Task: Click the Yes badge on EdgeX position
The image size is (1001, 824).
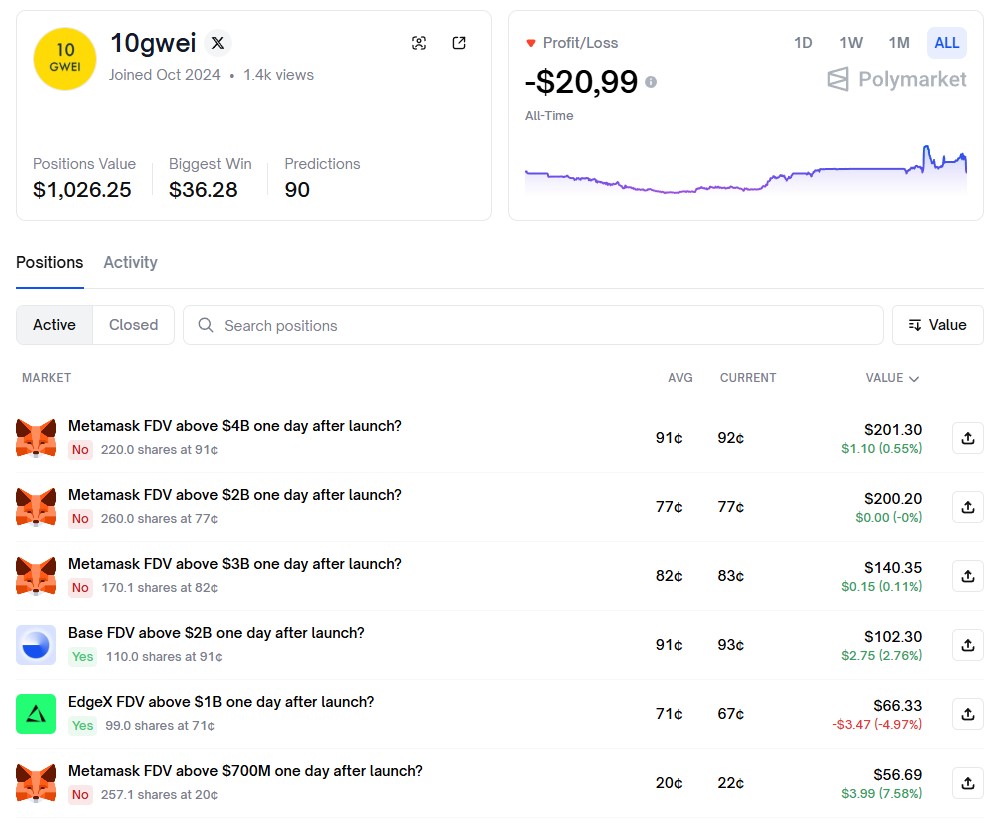Action: (x=82, y=725)
